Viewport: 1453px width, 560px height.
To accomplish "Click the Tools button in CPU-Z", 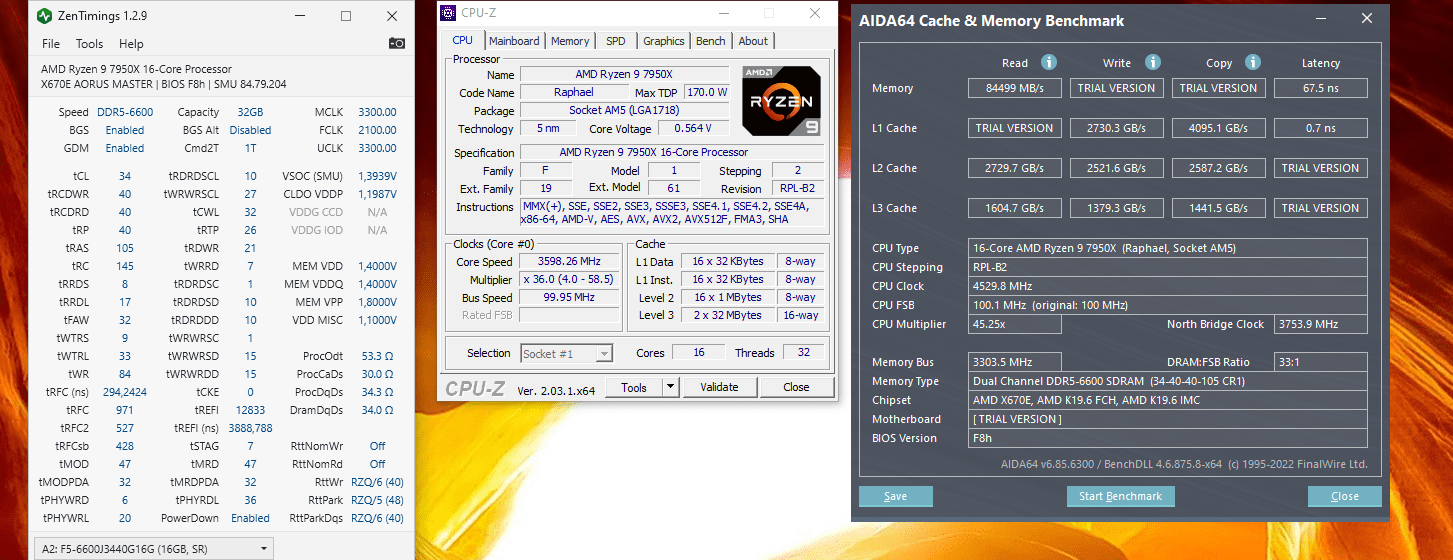I will pyautogui.click(x=634, y=387).
